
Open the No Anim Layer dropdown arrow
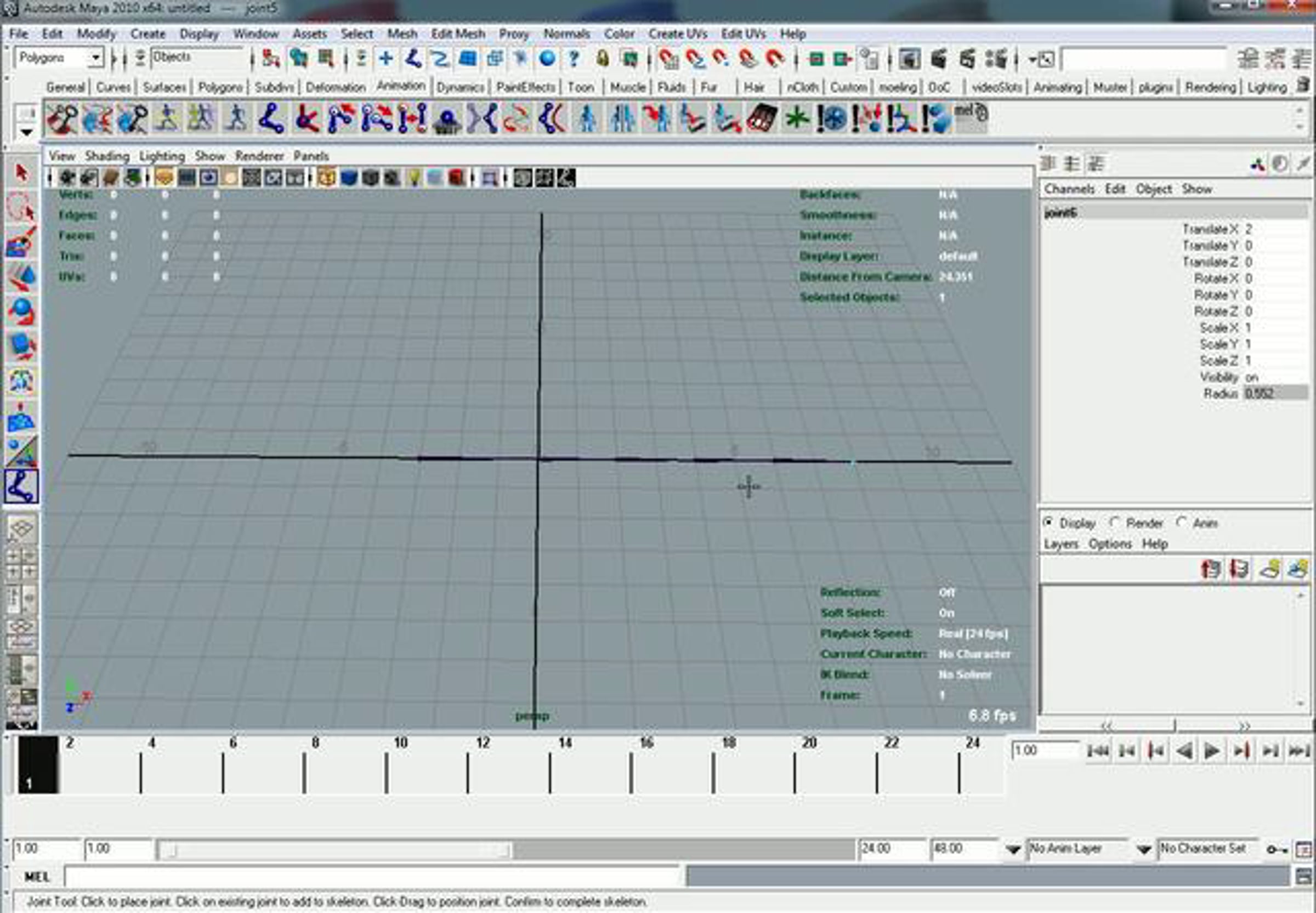click(x=1013, y=849)
